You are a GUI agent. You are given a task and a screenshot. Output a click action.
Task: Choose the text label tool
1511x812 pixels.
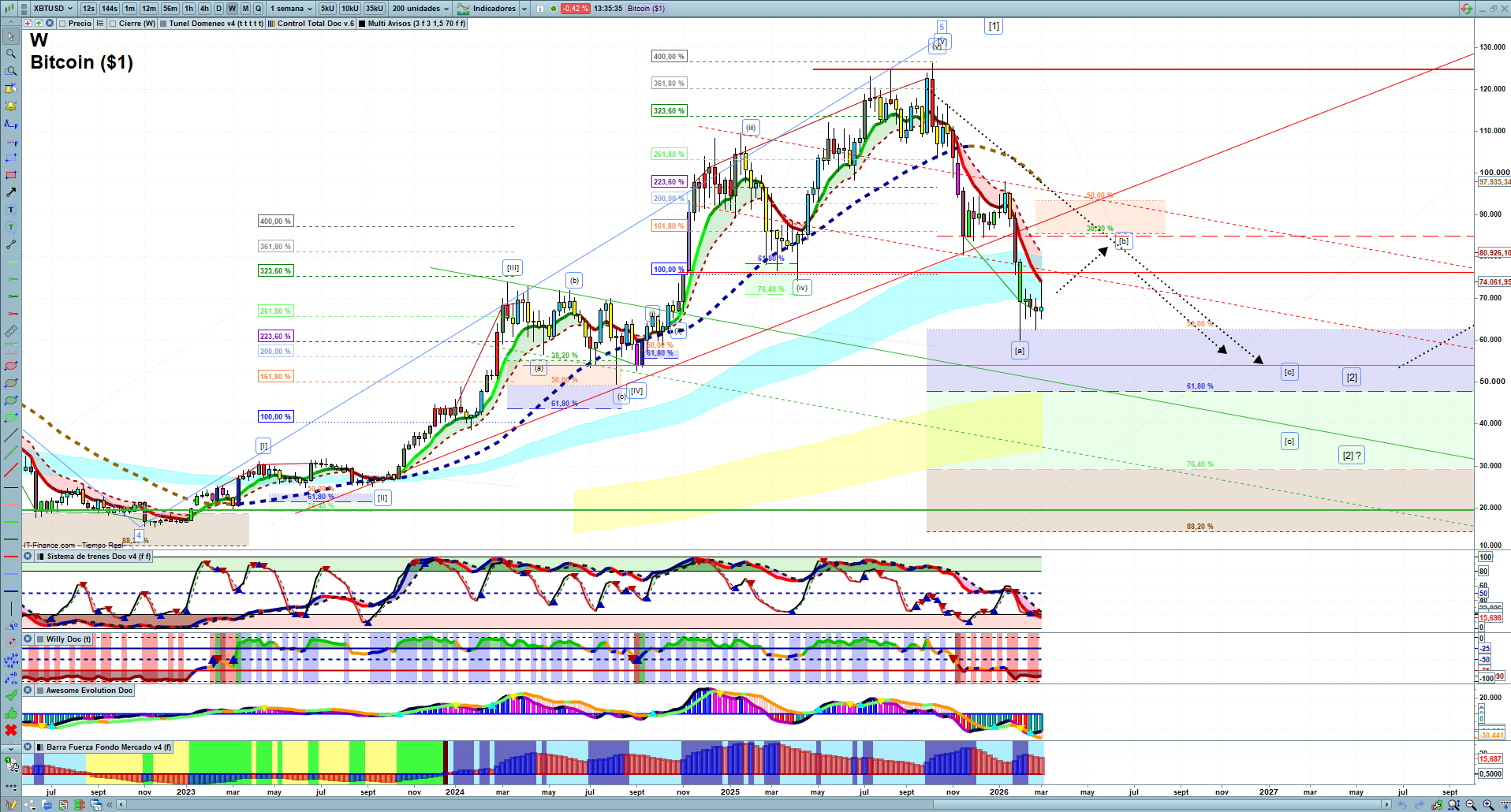coord(11,210)
